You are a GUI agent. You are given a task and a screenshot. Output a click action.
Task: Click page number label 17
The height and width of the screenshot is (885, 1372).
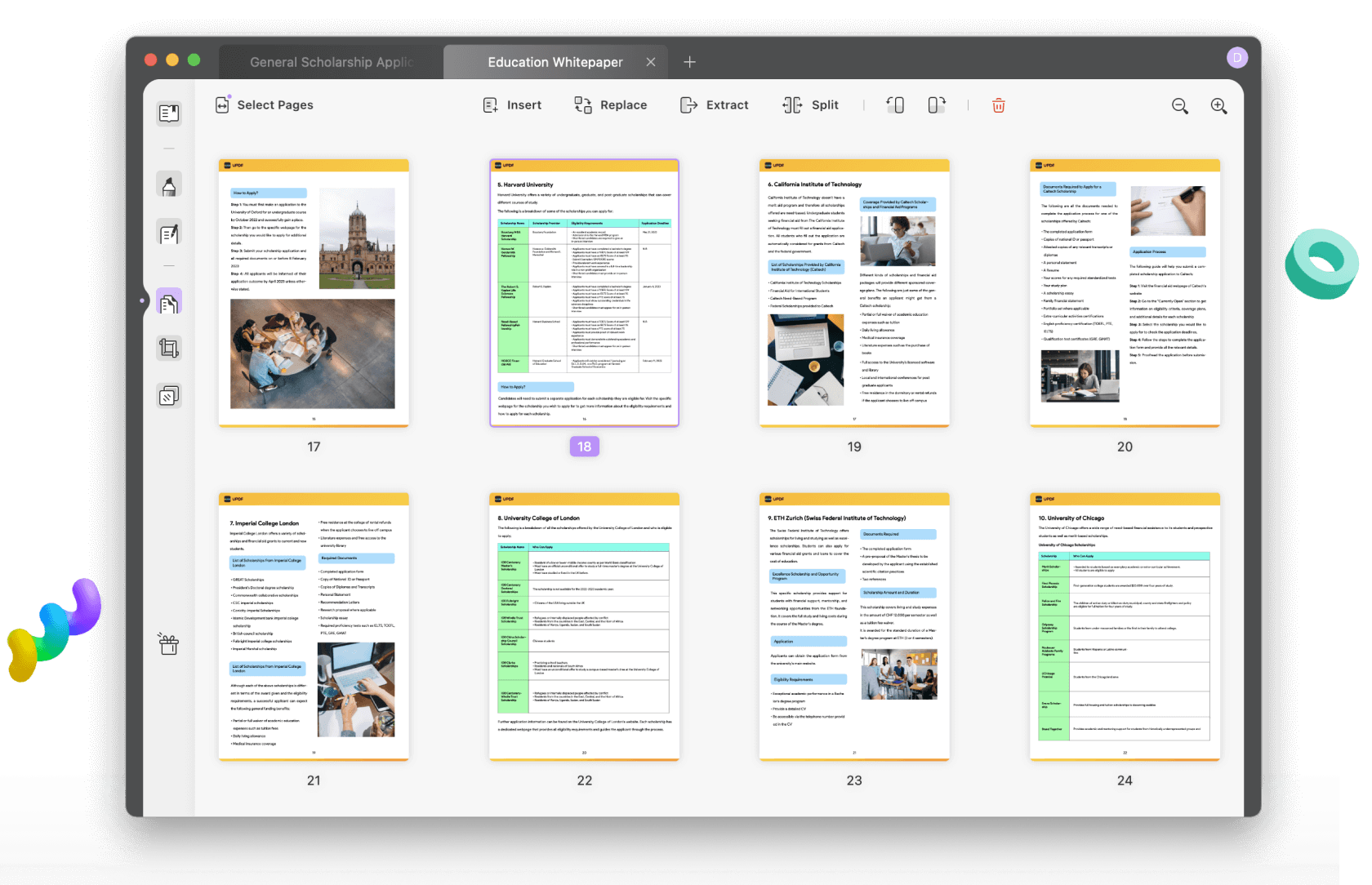pyautogui.click(x=314, y=447)
